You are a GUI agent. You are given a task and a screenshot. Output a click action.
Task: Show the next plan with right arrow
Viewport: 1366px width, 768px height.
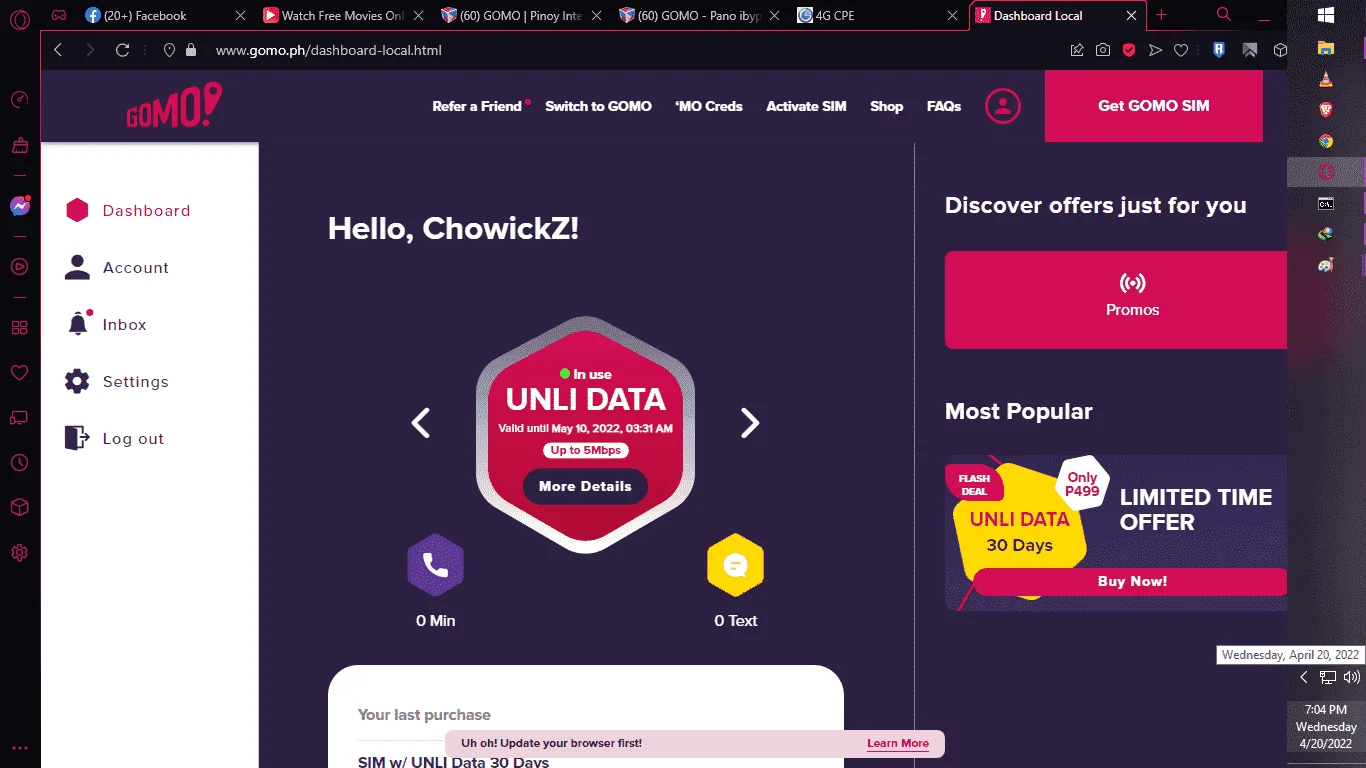coord(749,423)
